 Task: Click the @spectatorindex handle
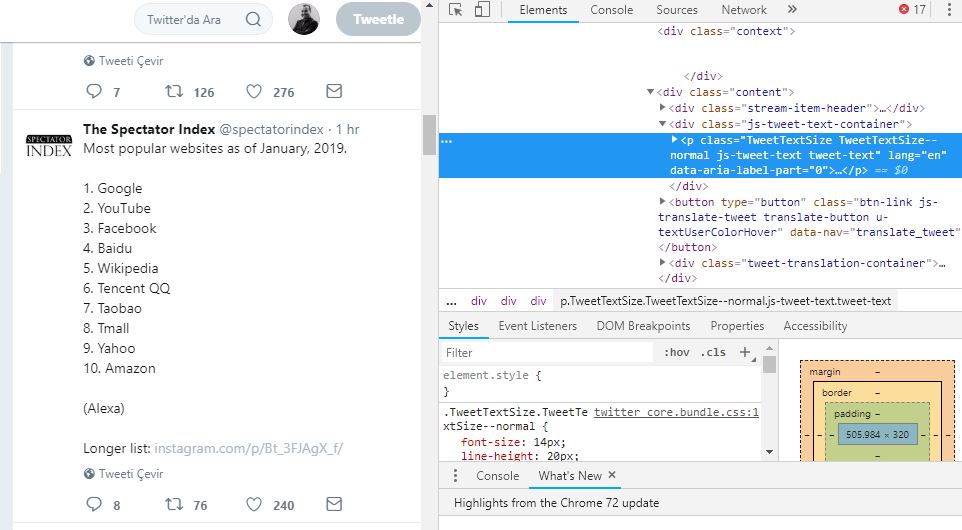coord(271,129)
